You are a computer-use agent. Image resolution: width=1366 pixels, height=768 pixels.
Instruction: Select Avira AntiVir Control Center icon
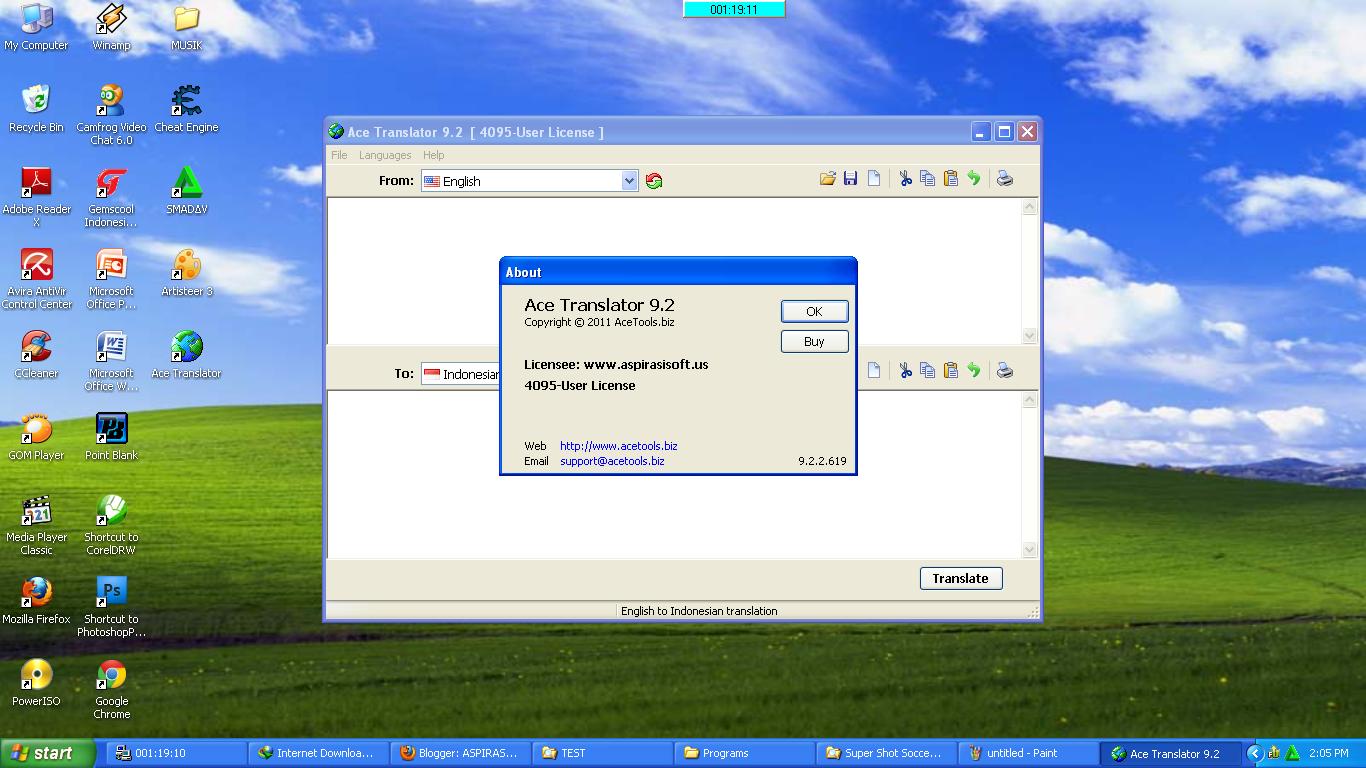[36, 279]
